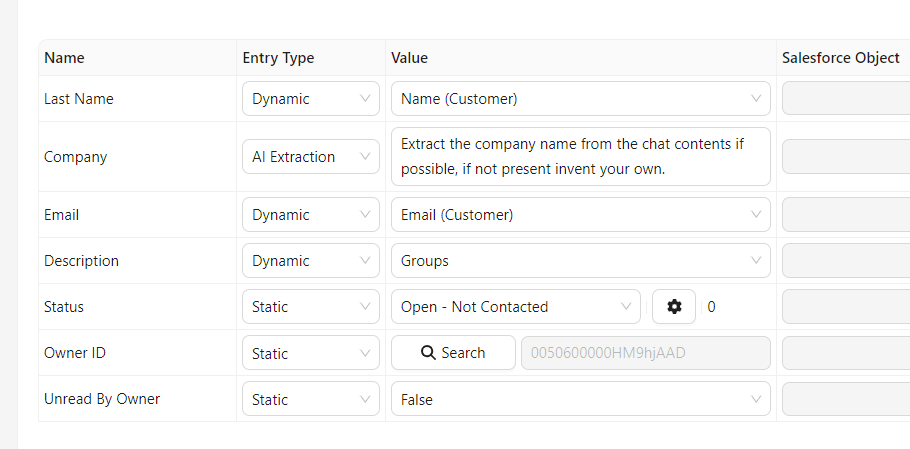The height and width of the screenshot is (449, 910).
Task: Expand the Open - Not Contacted dropdown
Action: [x=515, y=307]
